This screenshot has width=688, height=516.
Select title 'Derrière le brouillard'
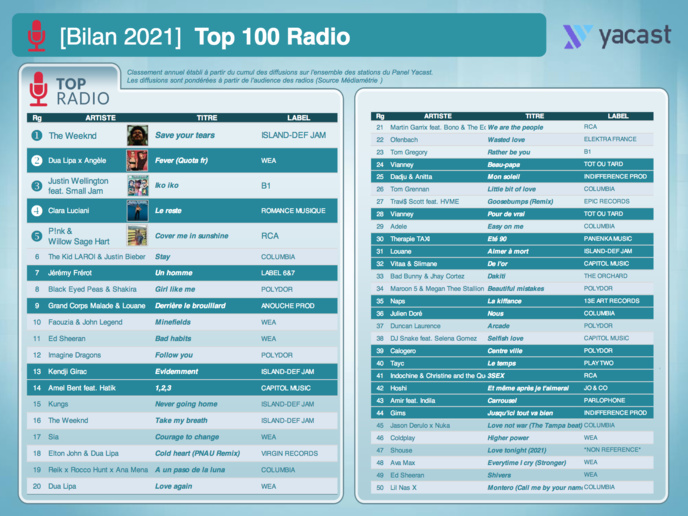[x=190, y=306]
